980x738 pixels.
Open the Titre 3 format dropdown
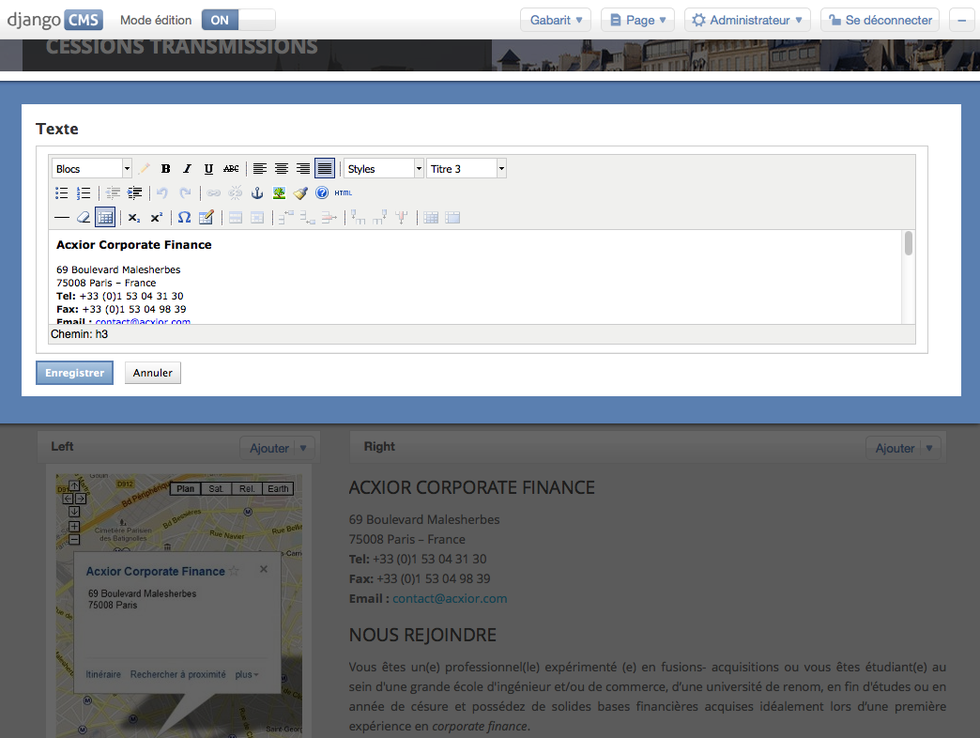[x=466, y=169]
